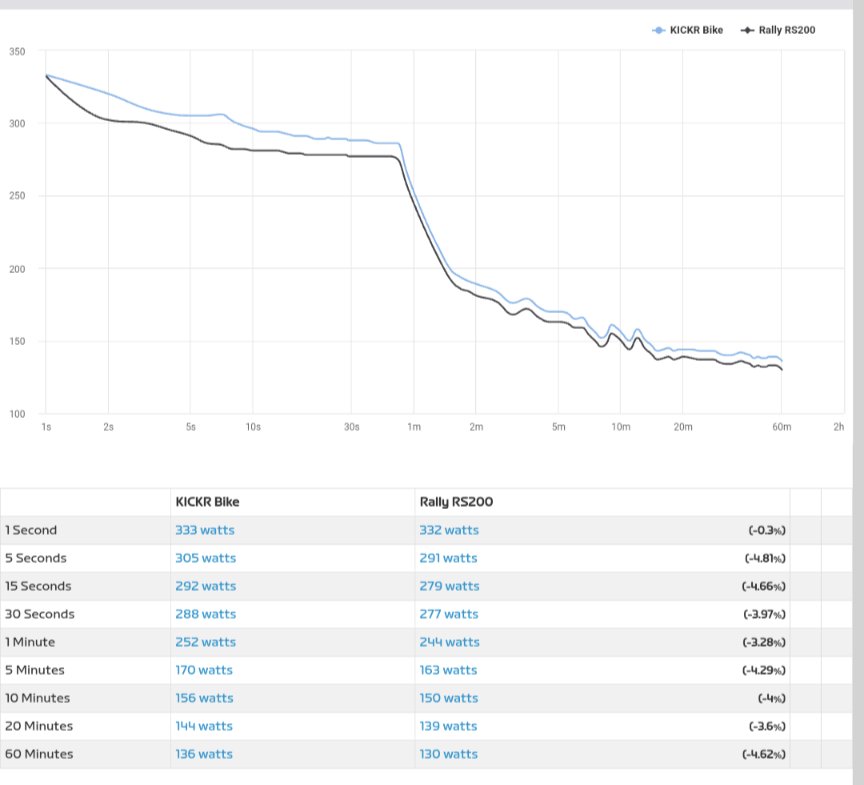The width and height of the screenshot is (864, 785).
Task: Click the KICKR Bike table column header
Action: coord(207,502)
